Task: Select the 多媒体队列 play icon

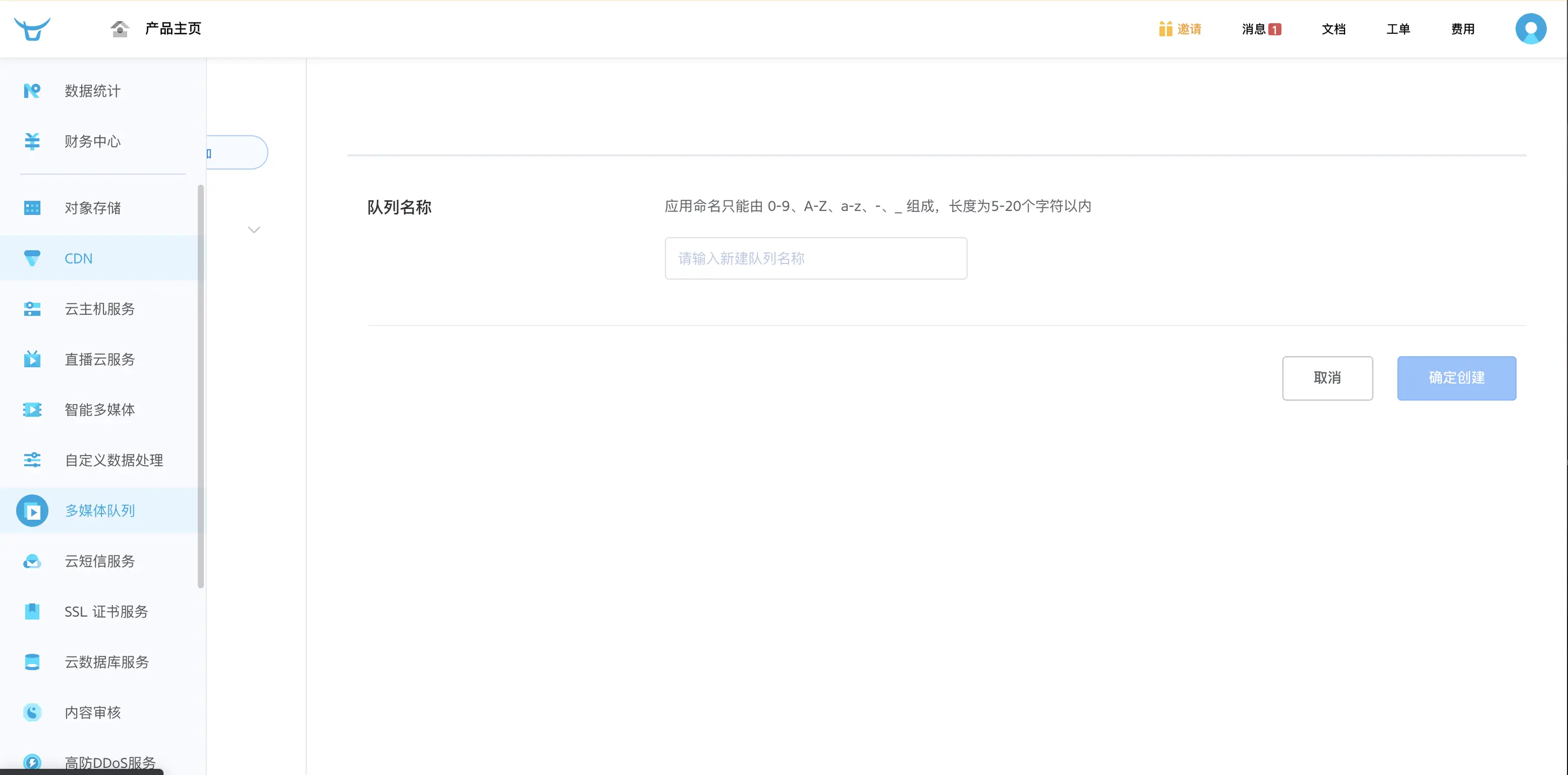Action: [32, 511]
